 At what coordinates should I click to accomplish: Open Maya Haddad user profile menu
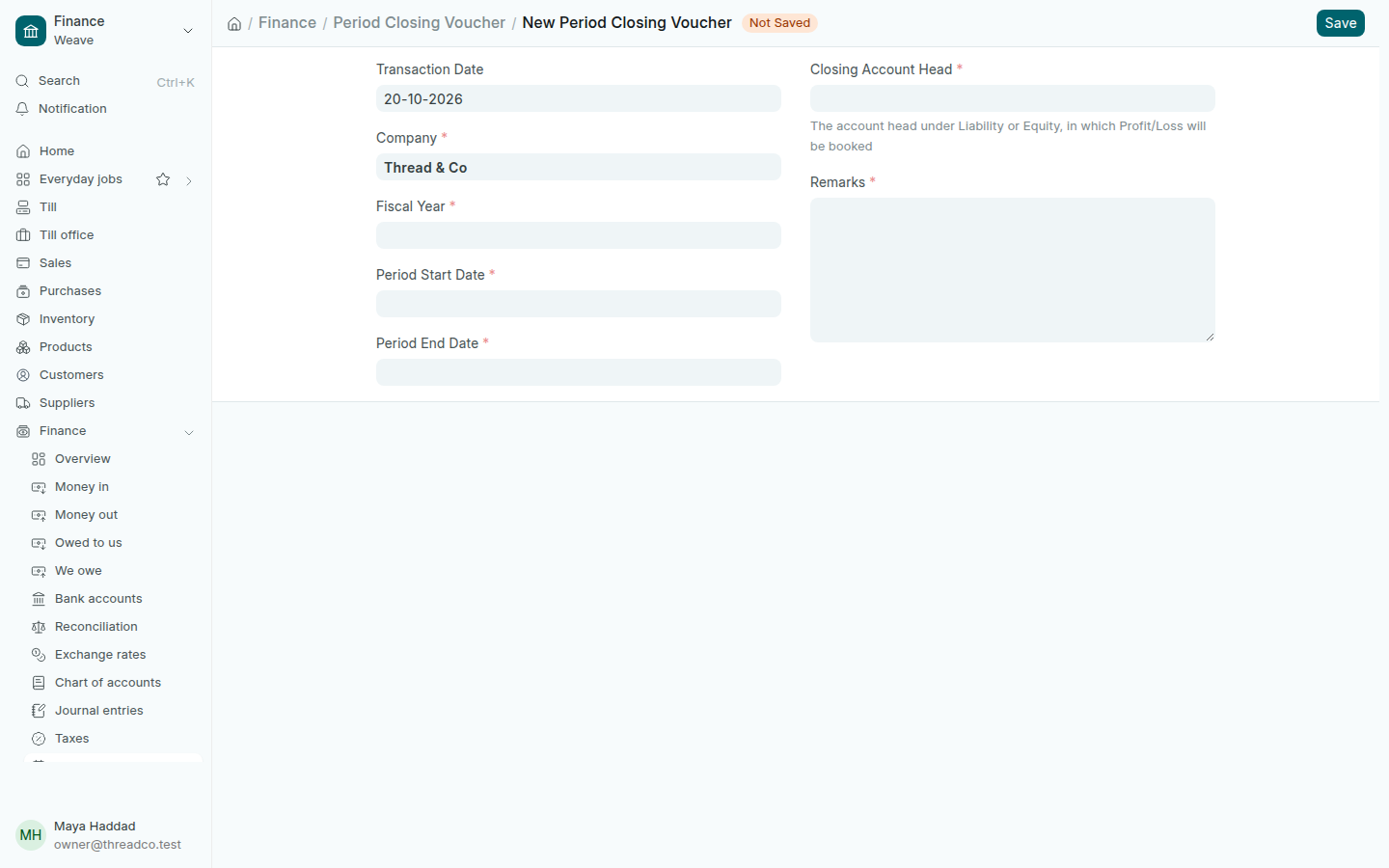click(105, 835)
